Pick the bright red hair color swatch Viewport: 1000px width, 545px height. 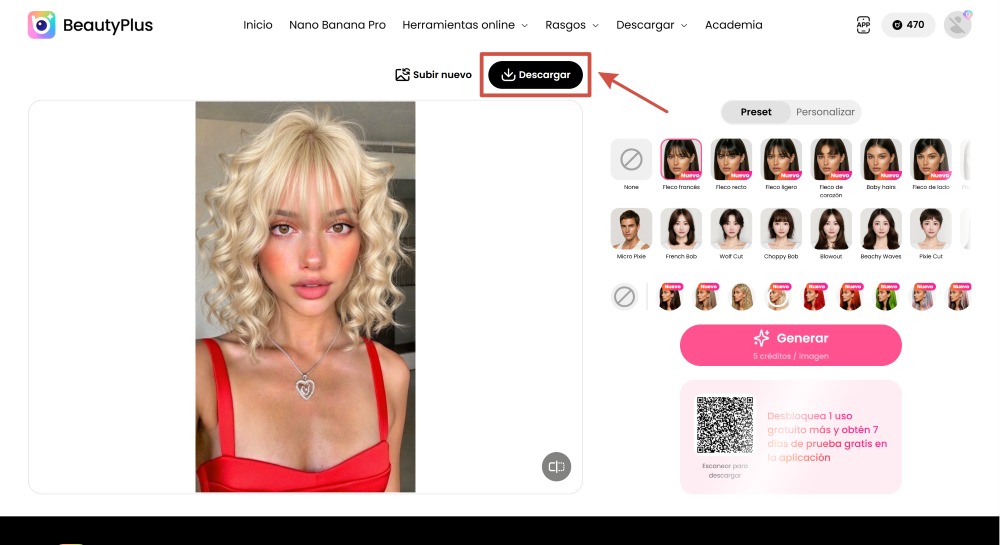point(814,296)
